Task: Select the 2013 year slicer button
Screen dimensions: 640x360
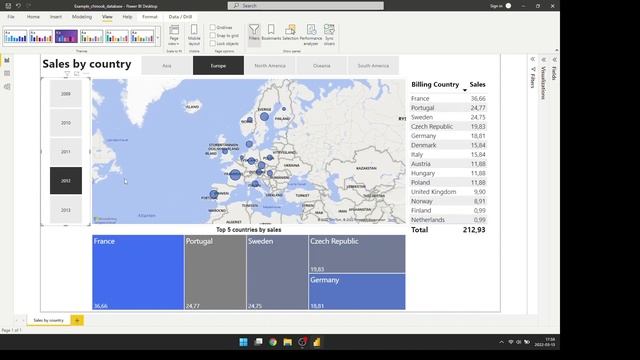Action: click(x=66, y=210)
